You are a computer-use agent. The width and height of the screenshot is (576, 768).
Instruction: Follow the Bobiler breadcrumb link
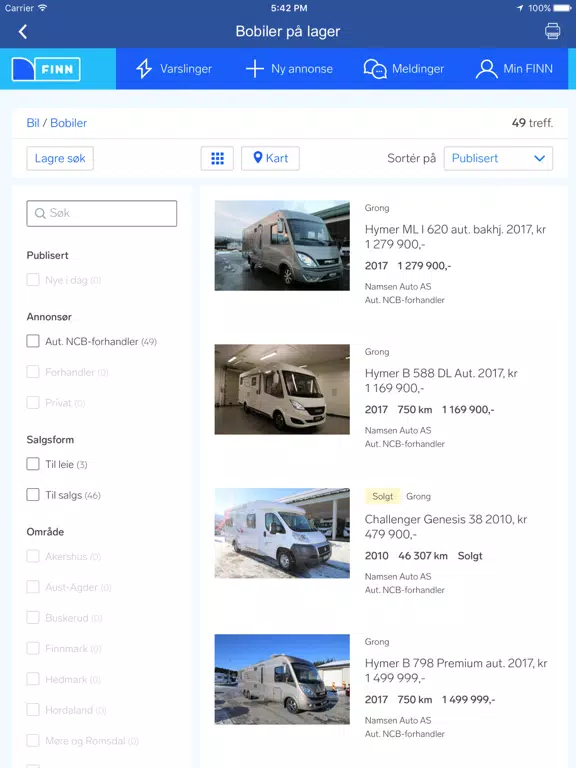69,123
